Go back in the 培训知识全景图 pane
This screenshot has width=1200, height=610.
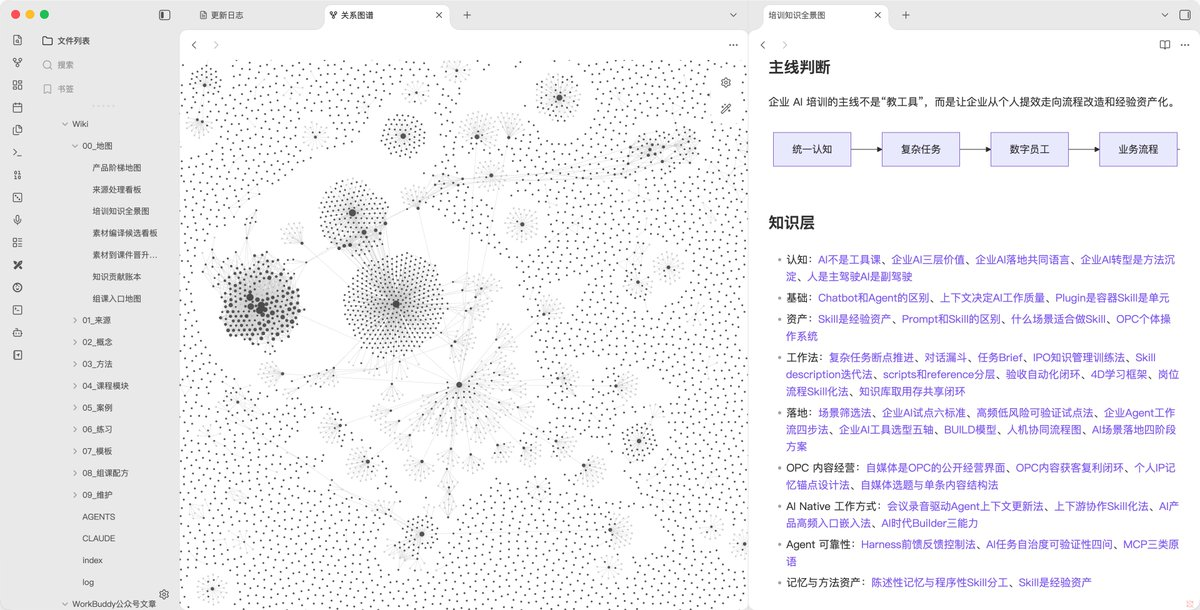(763, 45)
